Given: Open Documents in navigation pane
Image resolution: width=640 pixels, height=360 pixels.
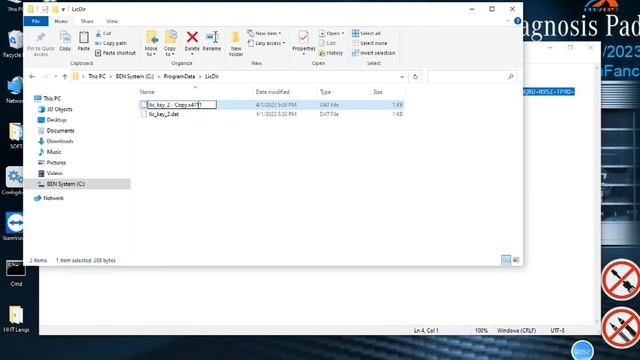Looking at the screenshot, I should point(60,131).
